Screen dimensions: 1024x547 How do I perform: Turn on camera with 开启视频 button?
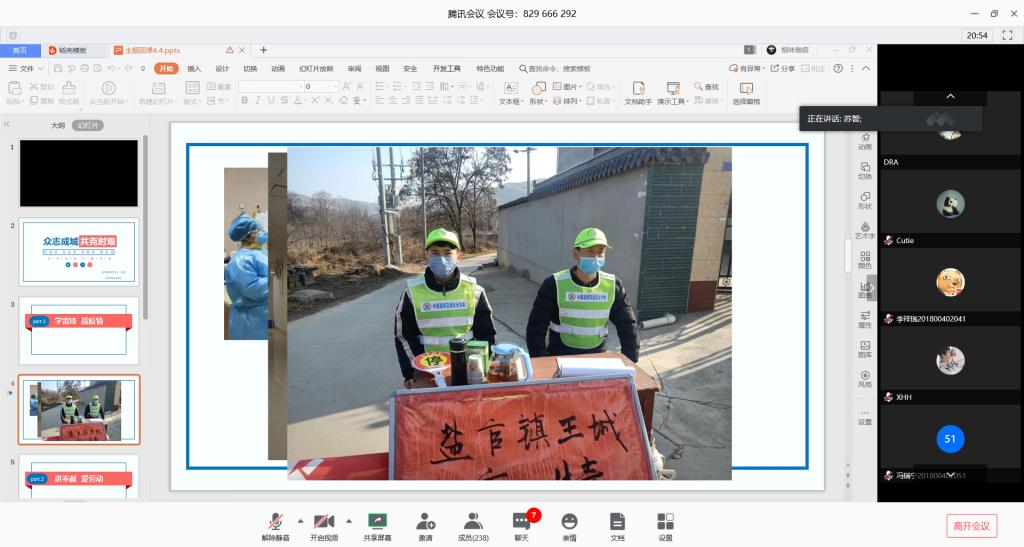[324, 526]
